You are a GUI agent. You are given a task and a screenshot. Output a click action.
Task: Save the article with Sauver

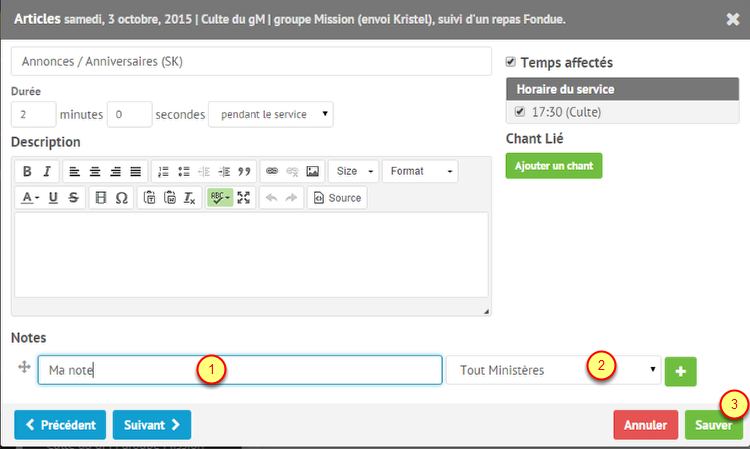point(714,425)
